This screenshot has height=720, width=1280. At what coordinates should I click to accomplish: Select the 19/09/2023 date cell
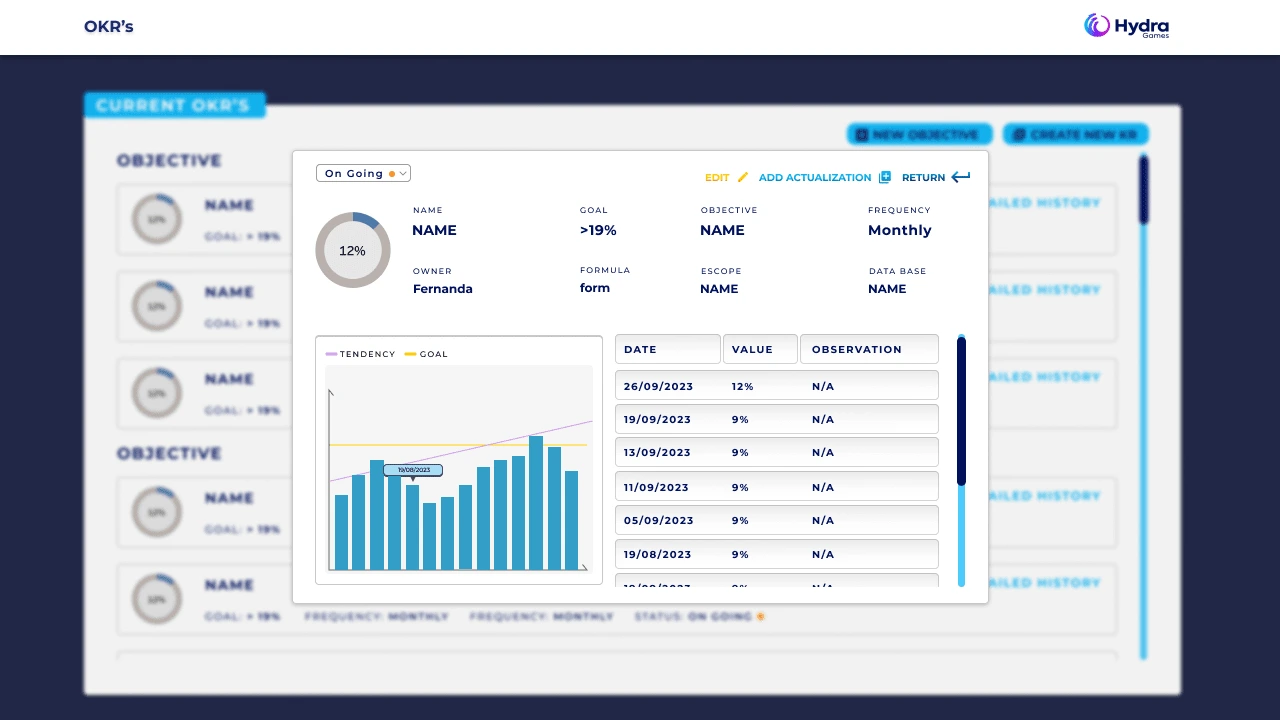tap(657, 420)
